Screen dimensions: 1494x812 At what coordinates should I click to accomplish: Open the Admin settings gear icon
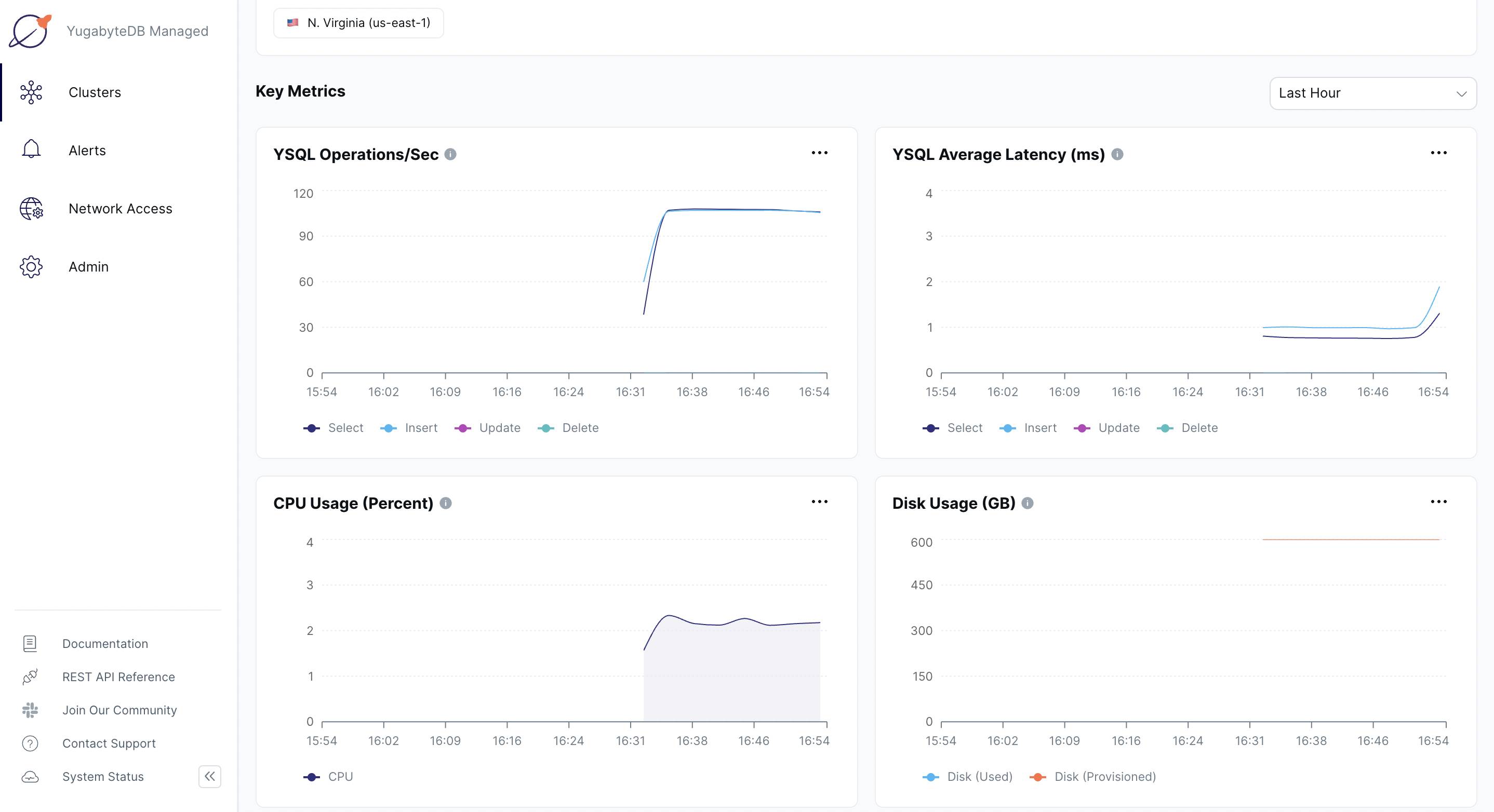click(x=31, y=267)
